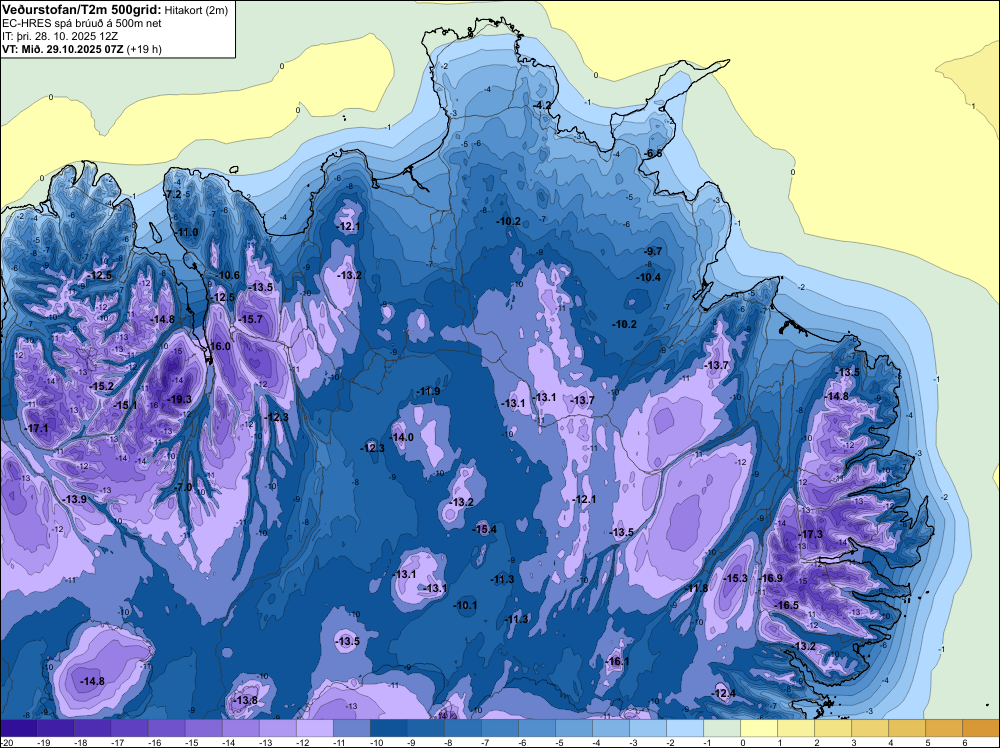Click the -16.5 temperature value
The image size is (1000, 748).
pyautogui.click(x=787, y=605)
